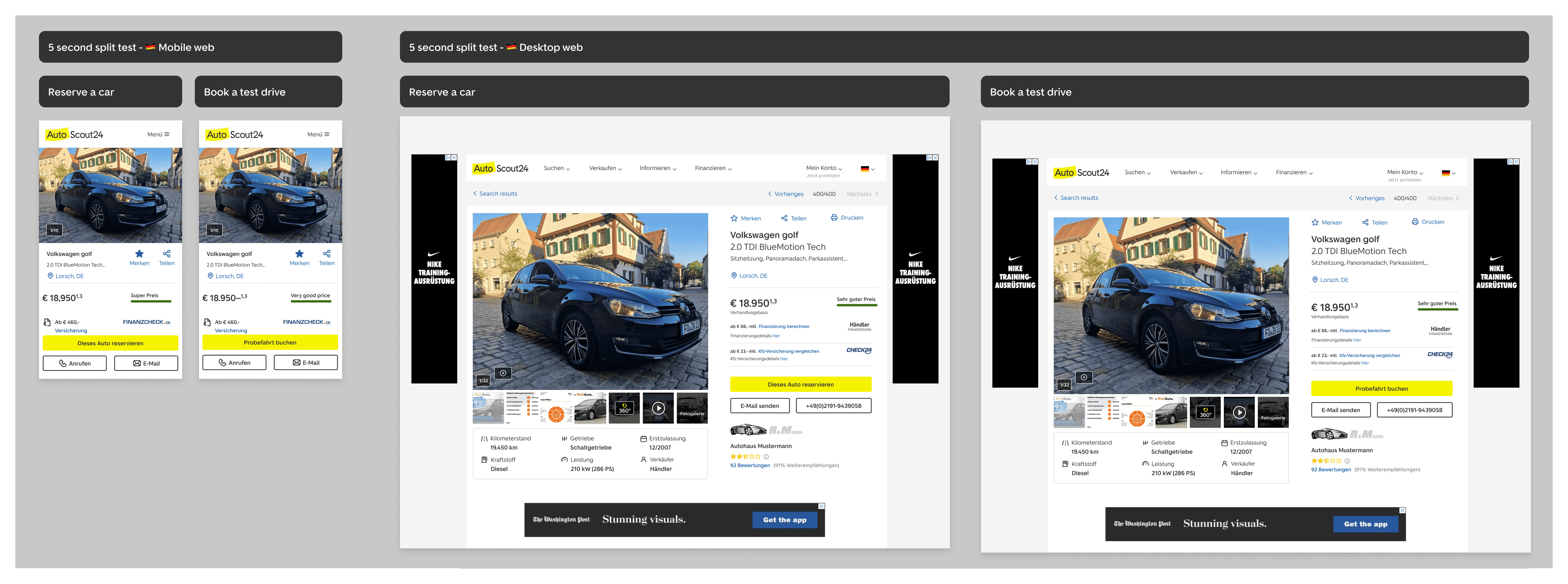Click Search results back link in left desktop mockup

[x=495, y=194]
